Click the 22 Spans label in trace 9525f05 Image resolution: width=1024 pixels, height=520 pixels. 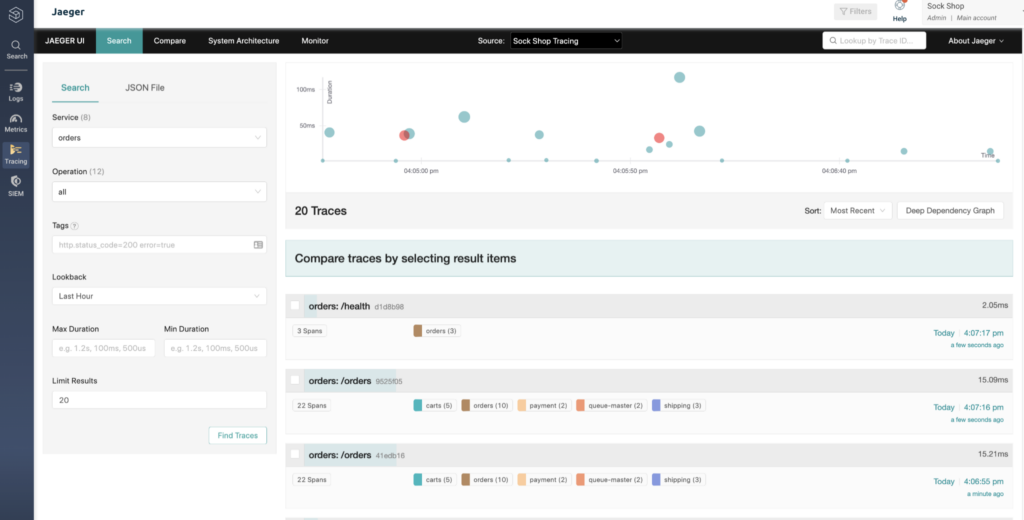pyautogui.click(x=311, y=406)
